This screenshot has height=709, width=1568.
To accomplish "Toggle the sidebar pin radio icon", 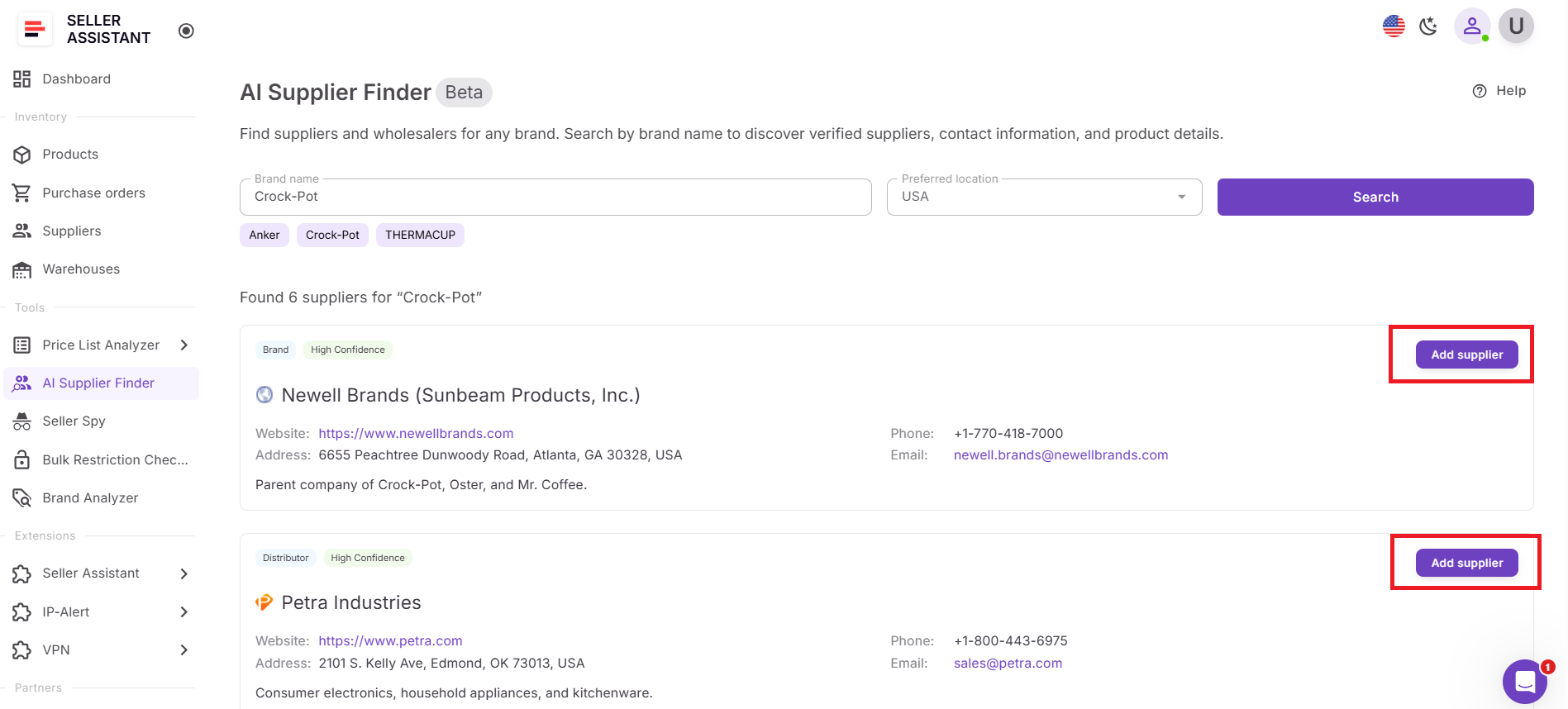I will pos(186,31).
